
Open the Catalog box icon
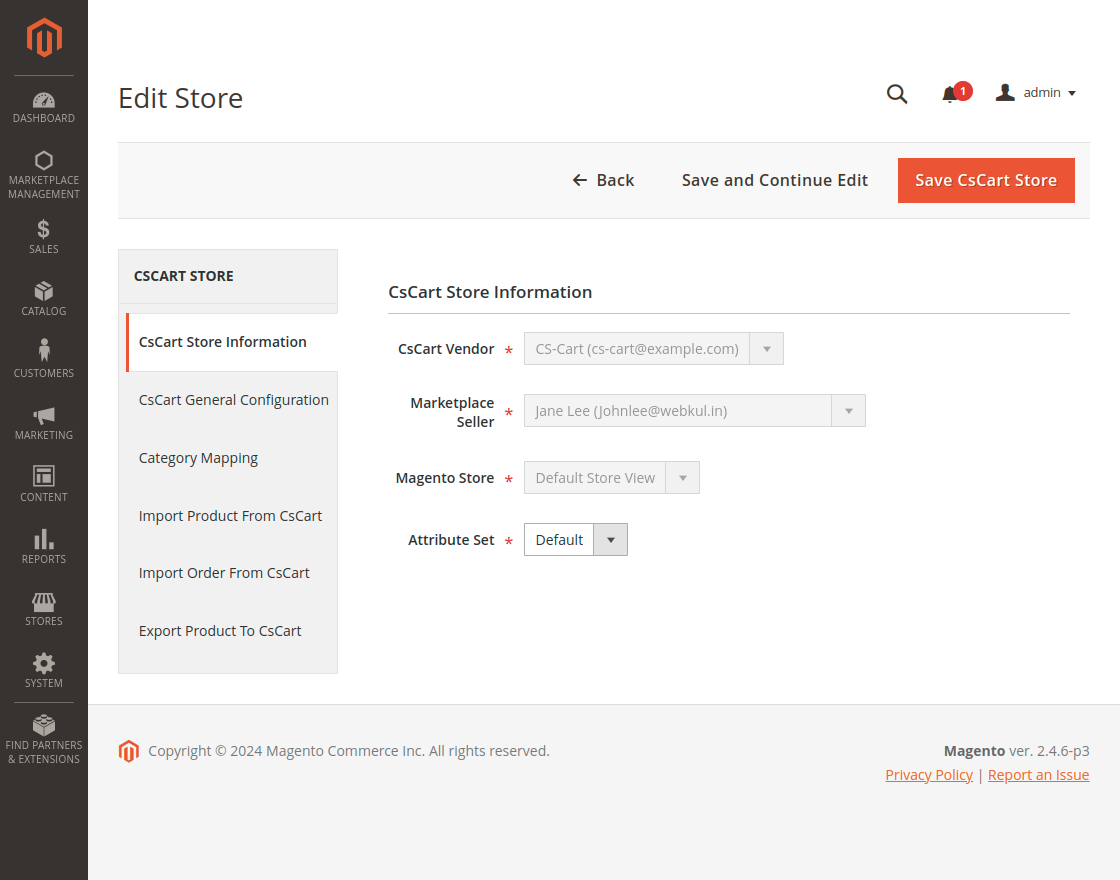tap(44, 291)
